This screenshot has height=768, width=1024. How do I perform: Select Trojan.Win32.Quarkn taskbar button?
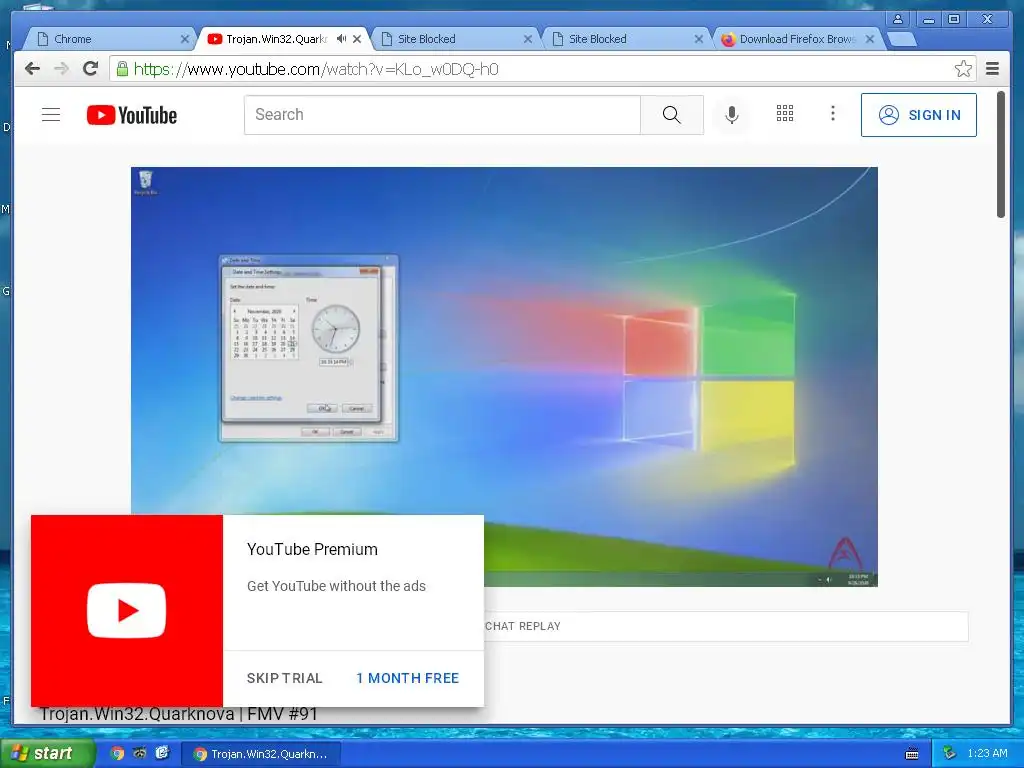261,754
